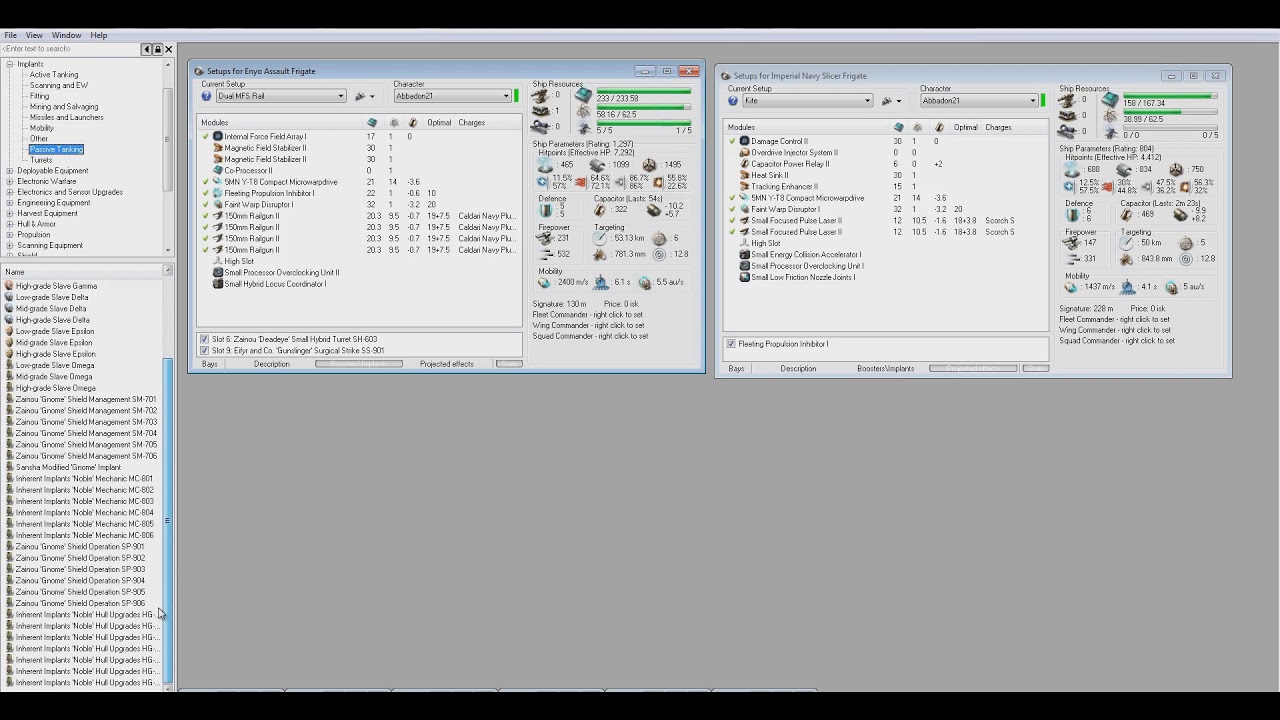This screenshot has width=1280, height=720.
Task: Click the CPU column header icon in Slicer window
Action: point(898,127)
